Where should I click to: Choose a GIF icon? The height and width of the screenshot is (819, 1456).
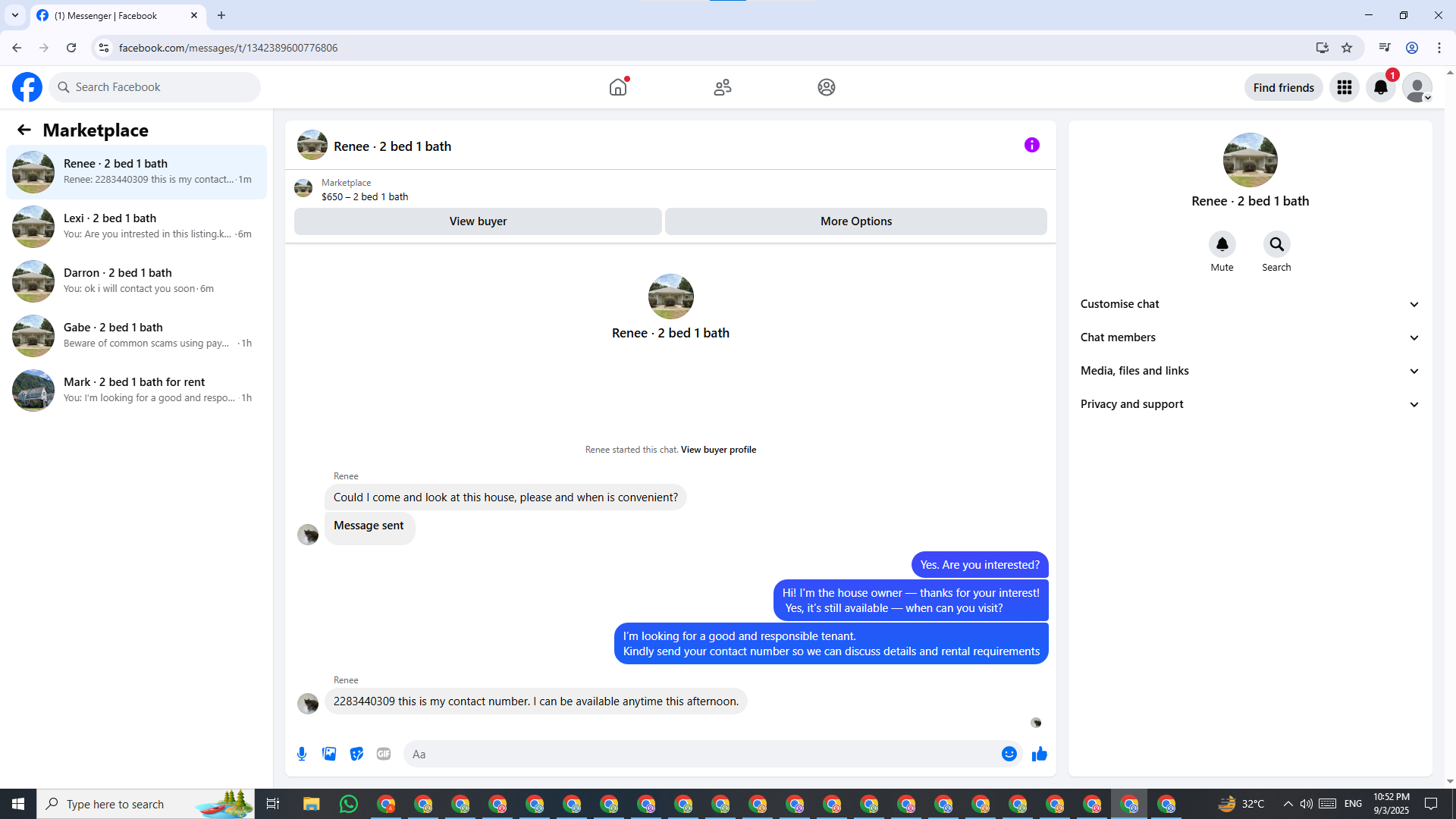click(x=384, y=754)
